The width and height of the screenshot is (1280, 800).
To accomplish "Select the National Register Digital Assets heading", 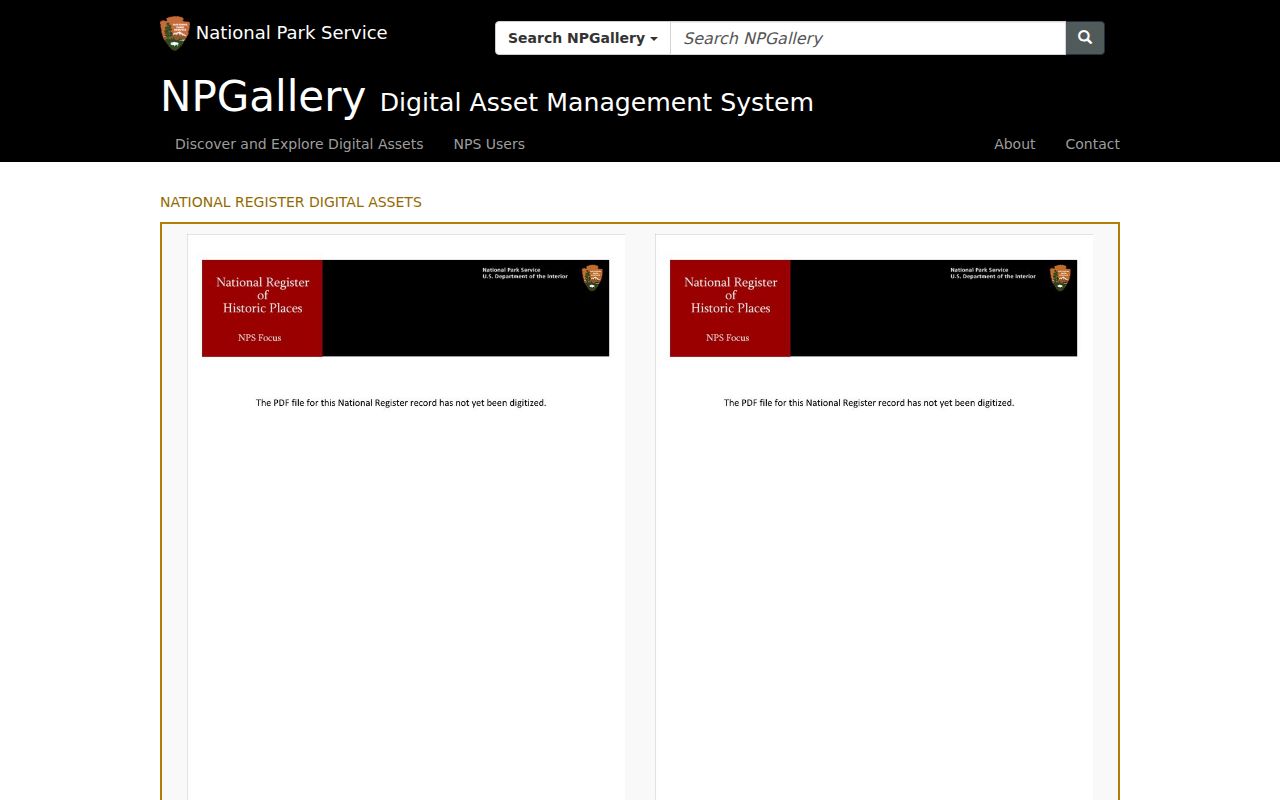I will click(291, 202).
